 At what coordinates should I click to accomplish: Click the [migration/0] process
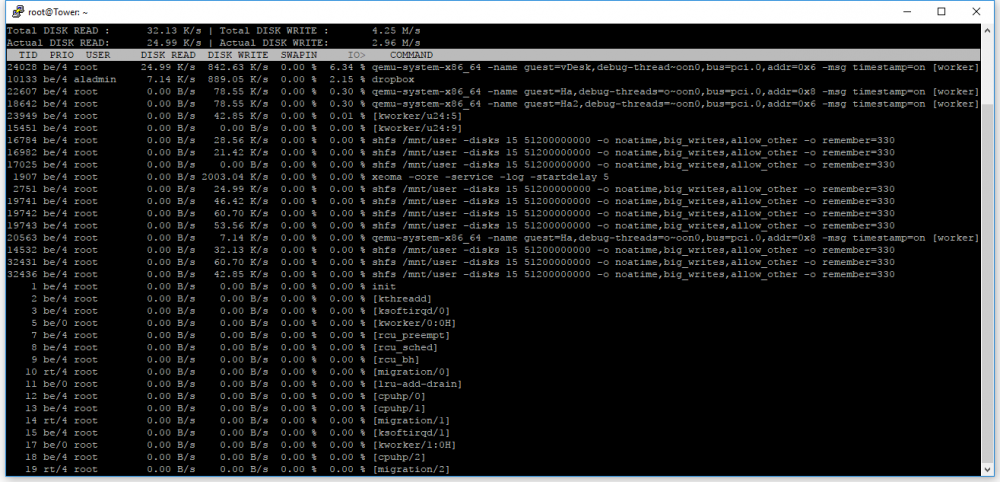[411, 372]
